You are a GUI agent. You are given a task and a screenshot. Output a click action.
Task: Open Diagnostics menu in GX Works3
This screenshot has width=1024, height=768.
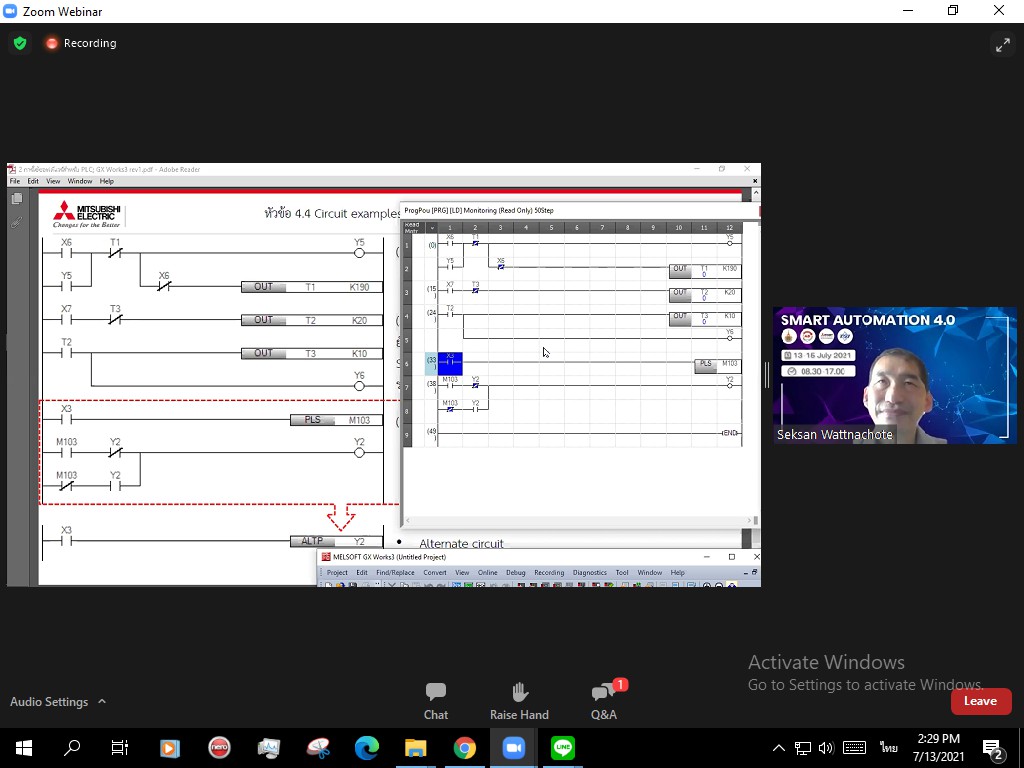[590, 572]
